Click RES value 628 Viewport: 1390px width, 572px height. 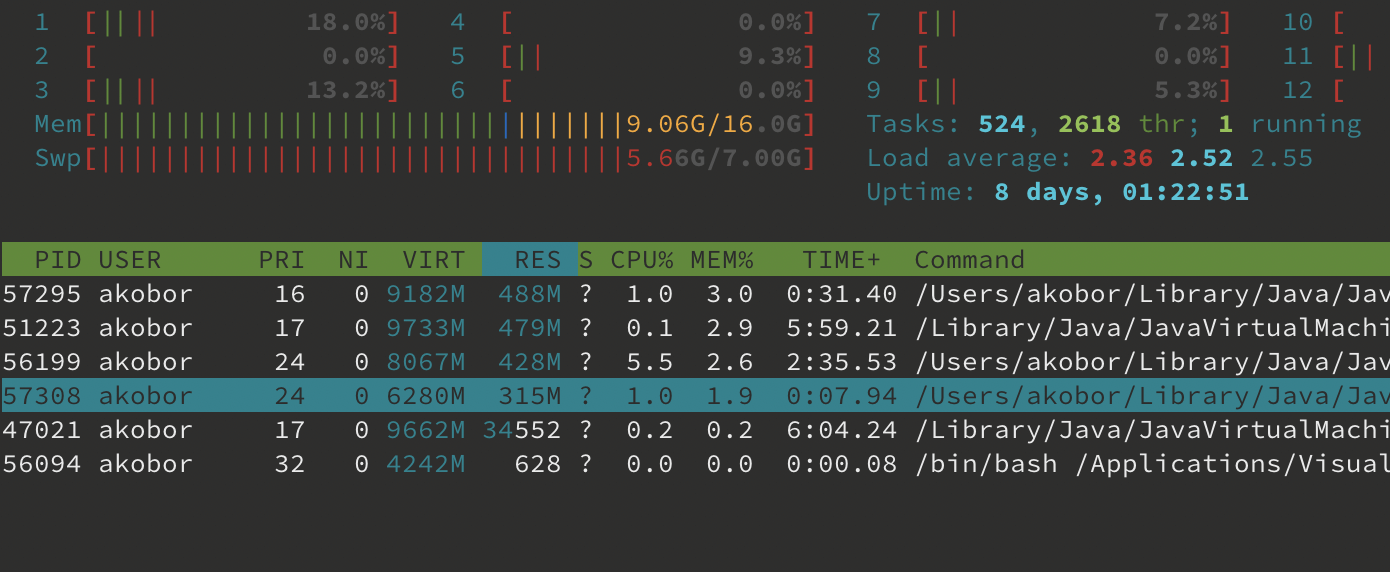(538, 464)
